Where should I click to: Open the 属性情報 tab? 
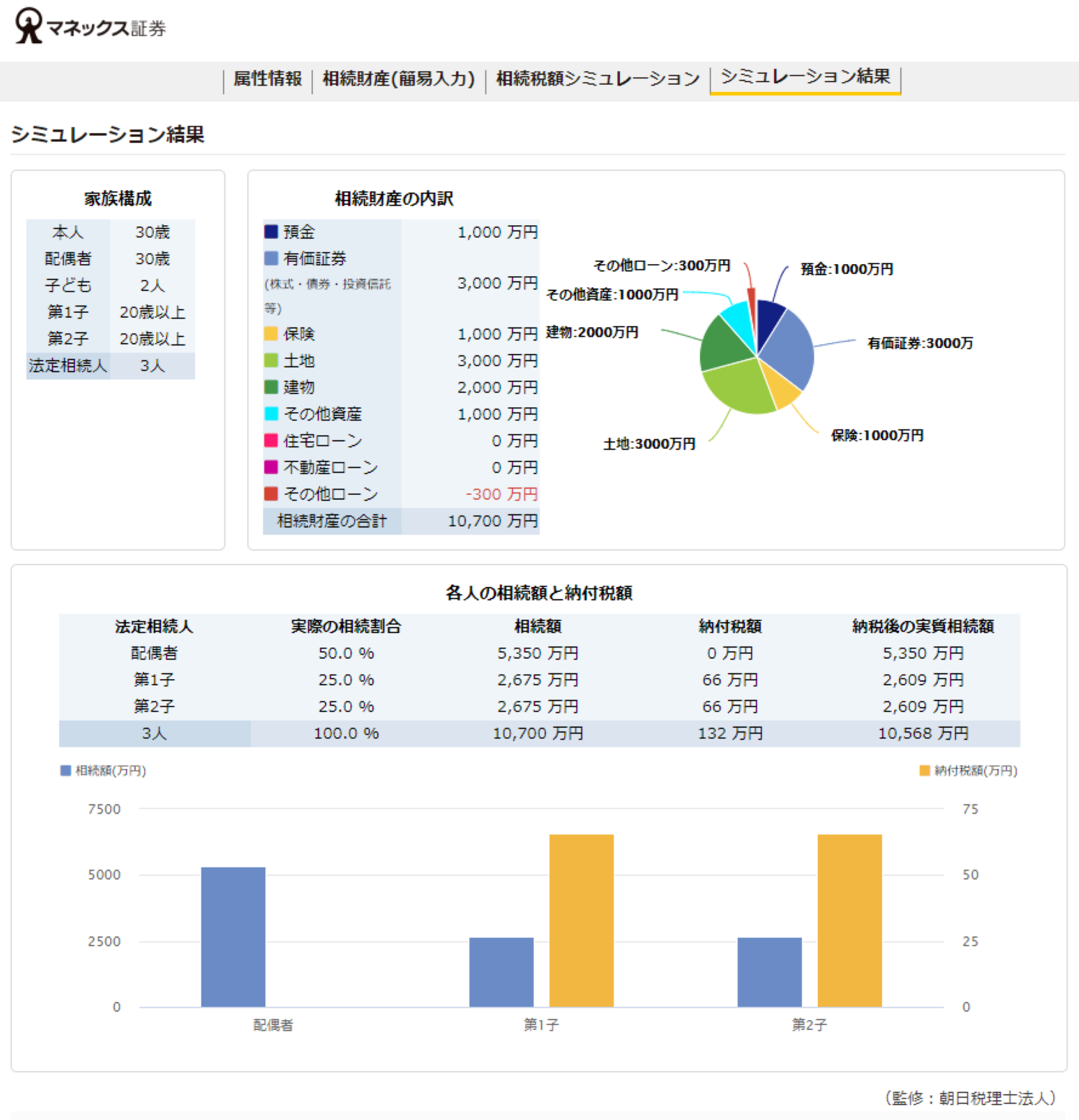tap(268, 78)
